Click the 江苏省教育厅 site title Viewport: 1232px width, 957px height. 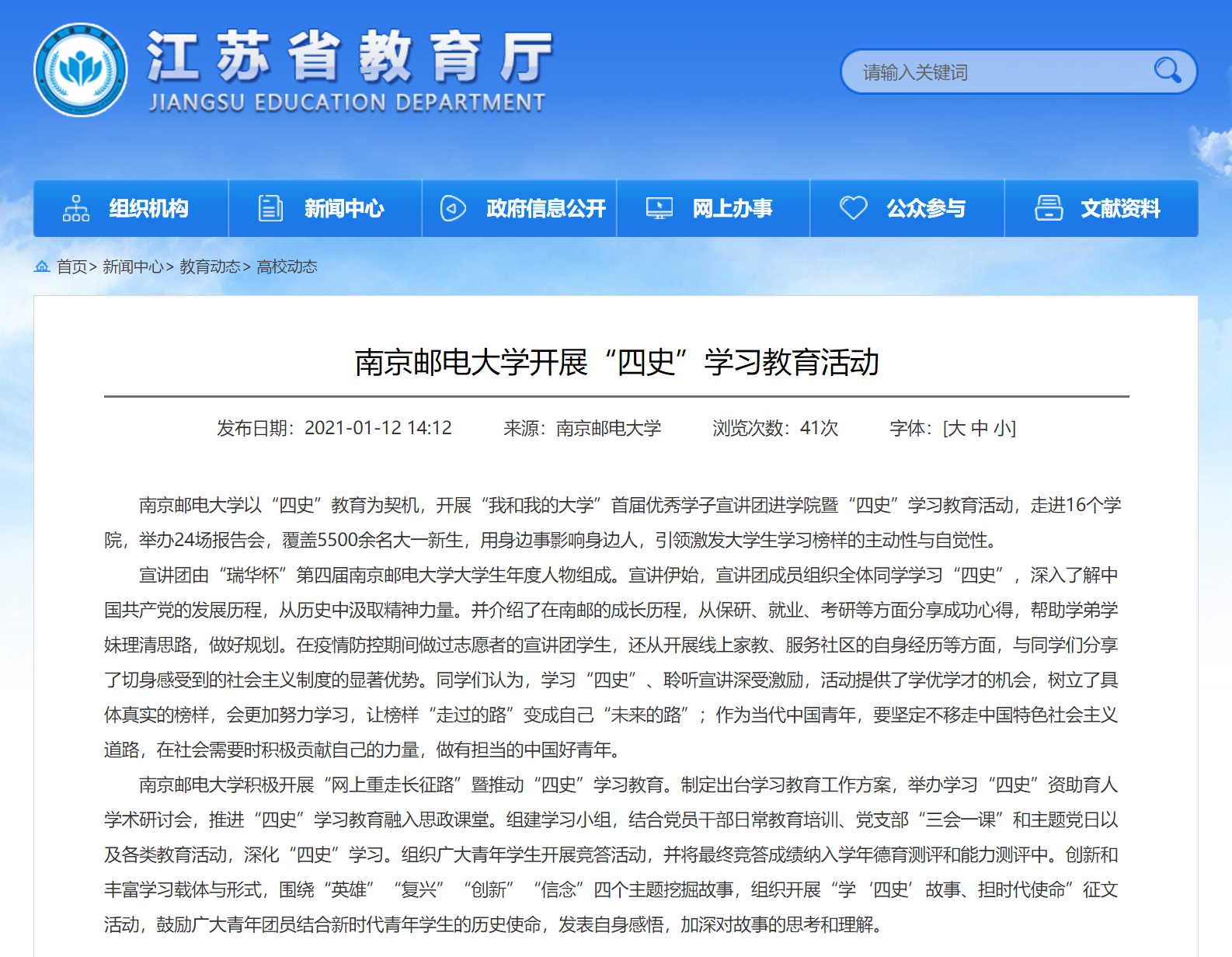350,57
